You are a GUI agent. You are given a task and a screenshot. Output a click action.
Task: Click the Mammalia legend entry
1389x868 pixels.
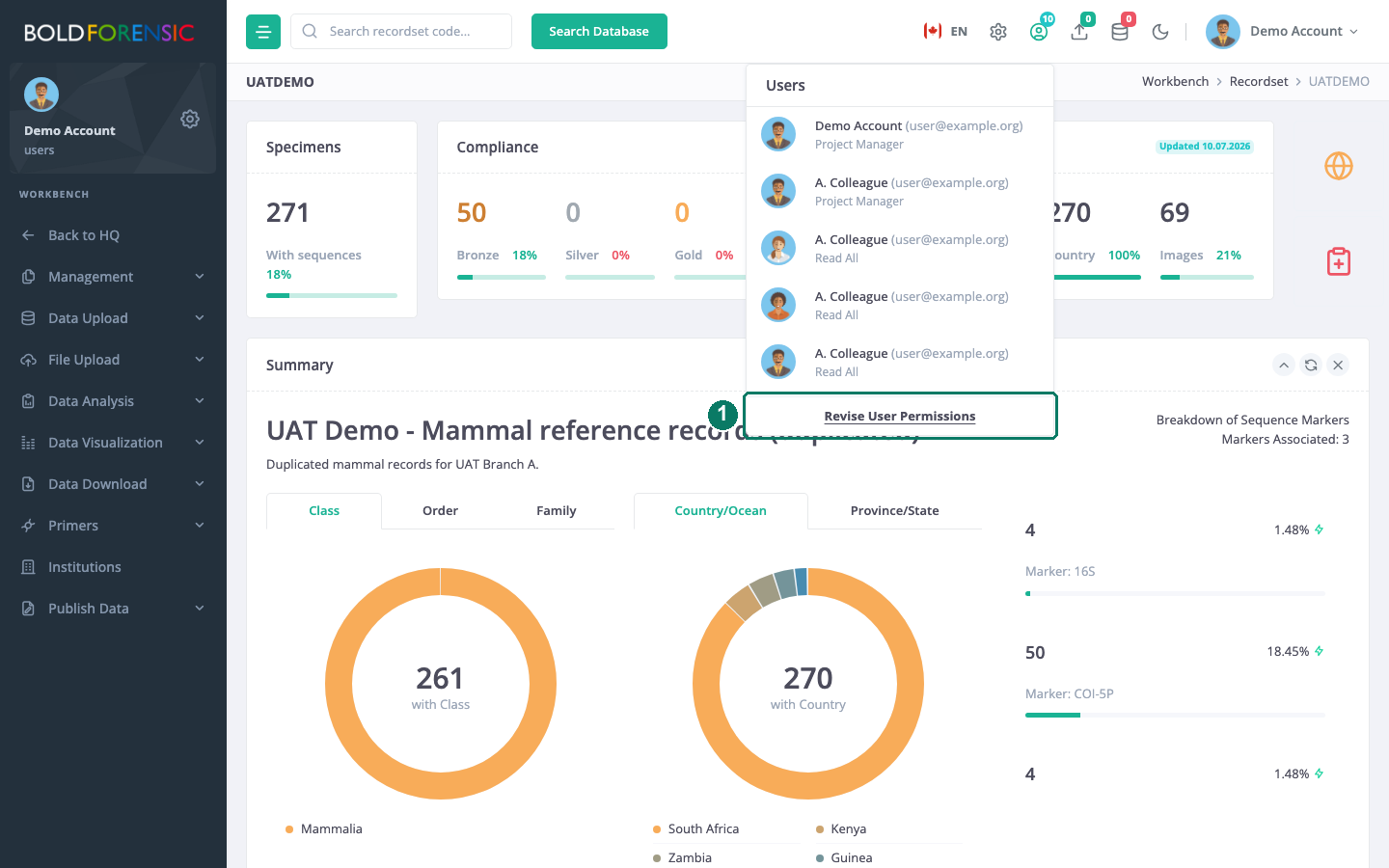(x=324, y=829)
